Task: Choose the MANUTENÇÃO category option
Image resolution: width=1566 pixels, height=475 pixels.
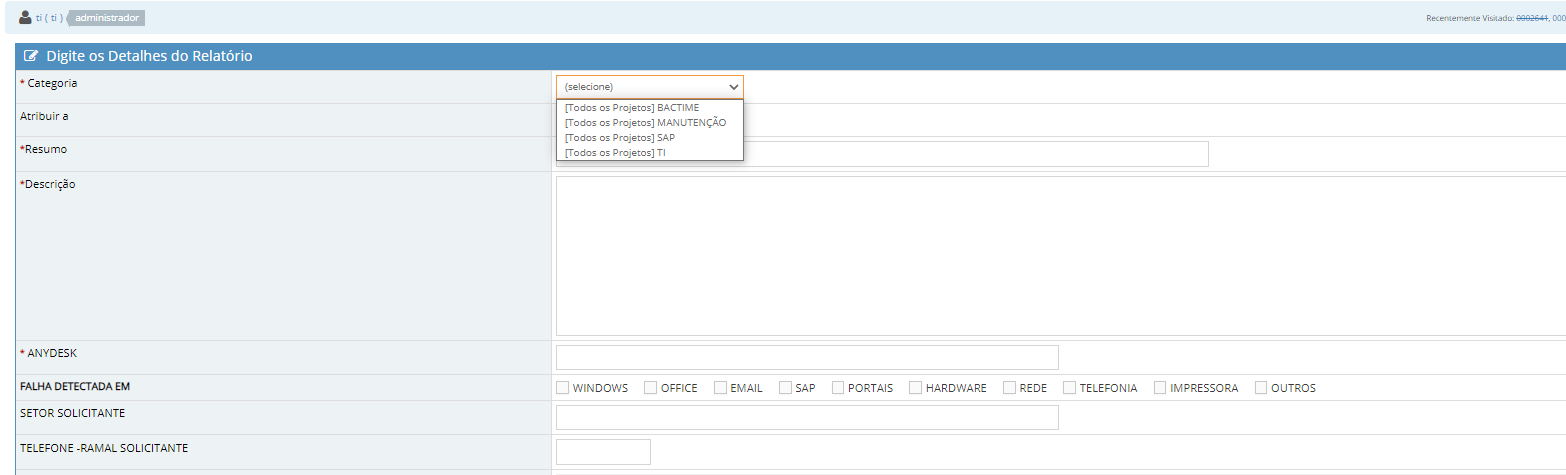Action: click(x=645, y=122)
